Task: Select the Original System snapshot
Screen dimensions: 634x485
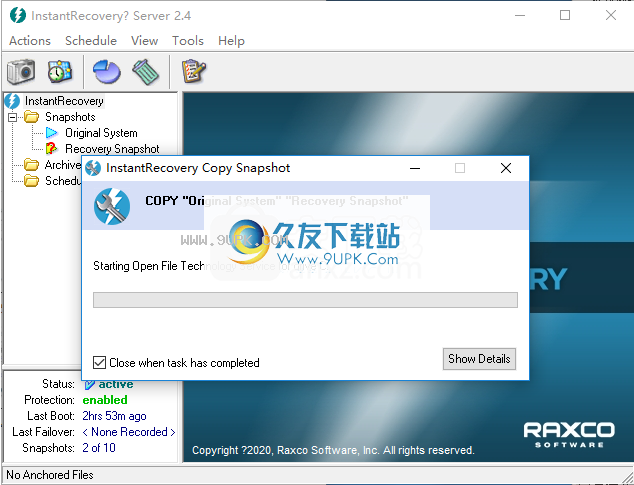Action: point(101,133)
